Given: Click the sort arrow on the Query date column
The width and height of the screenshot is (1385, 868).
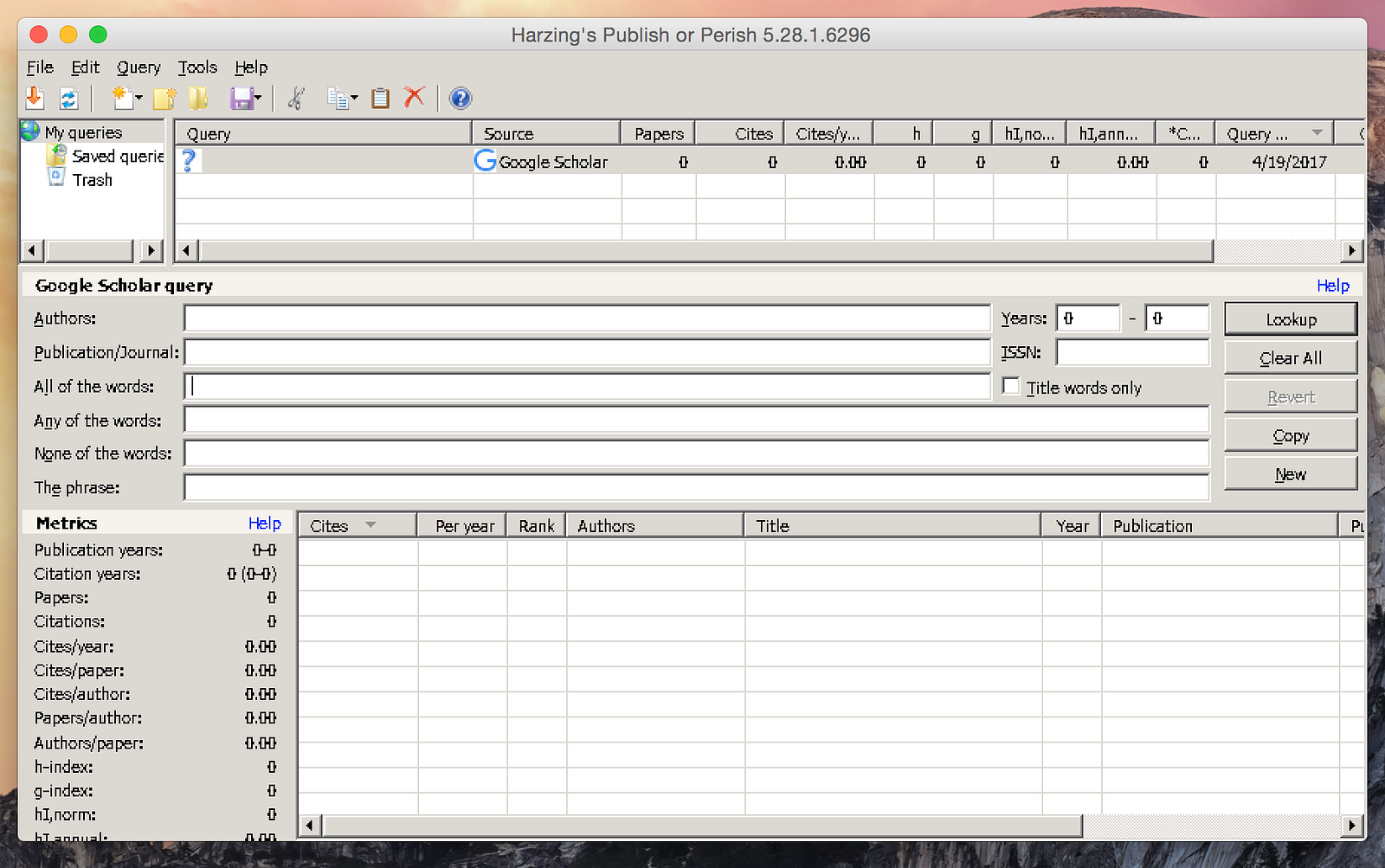Looking at the screenshot, I should (x=1317, y=132).
